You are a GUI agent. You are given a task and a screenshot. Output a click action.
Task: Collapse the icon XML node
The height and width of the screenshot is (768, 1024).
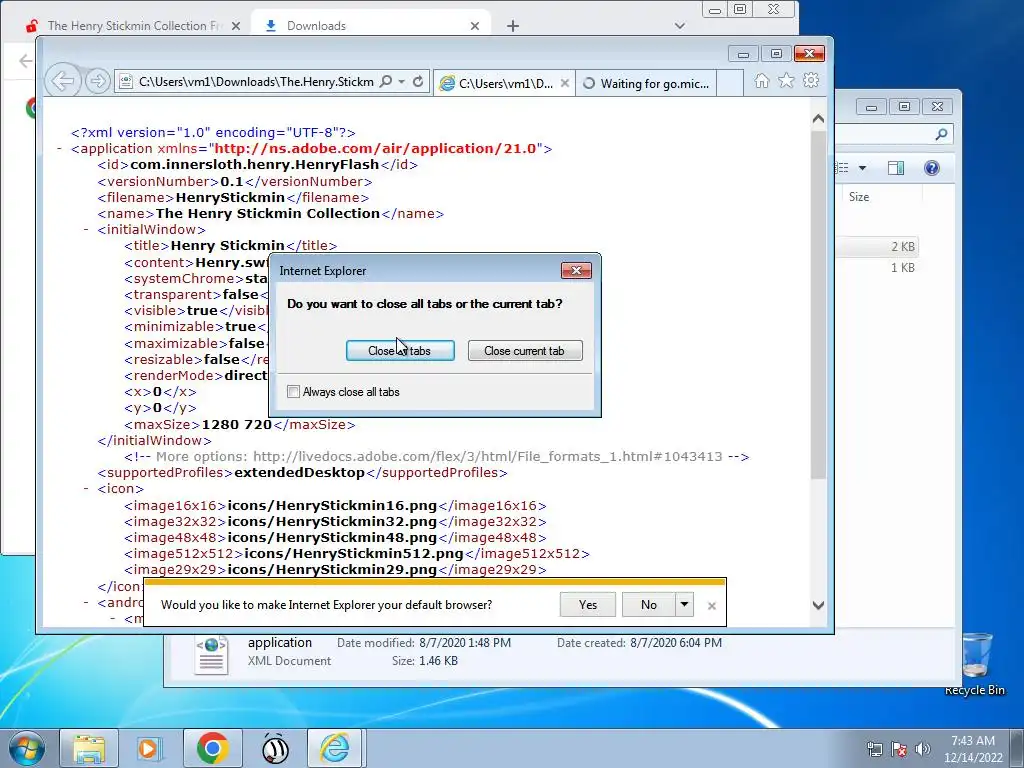[x=86, y=489]
